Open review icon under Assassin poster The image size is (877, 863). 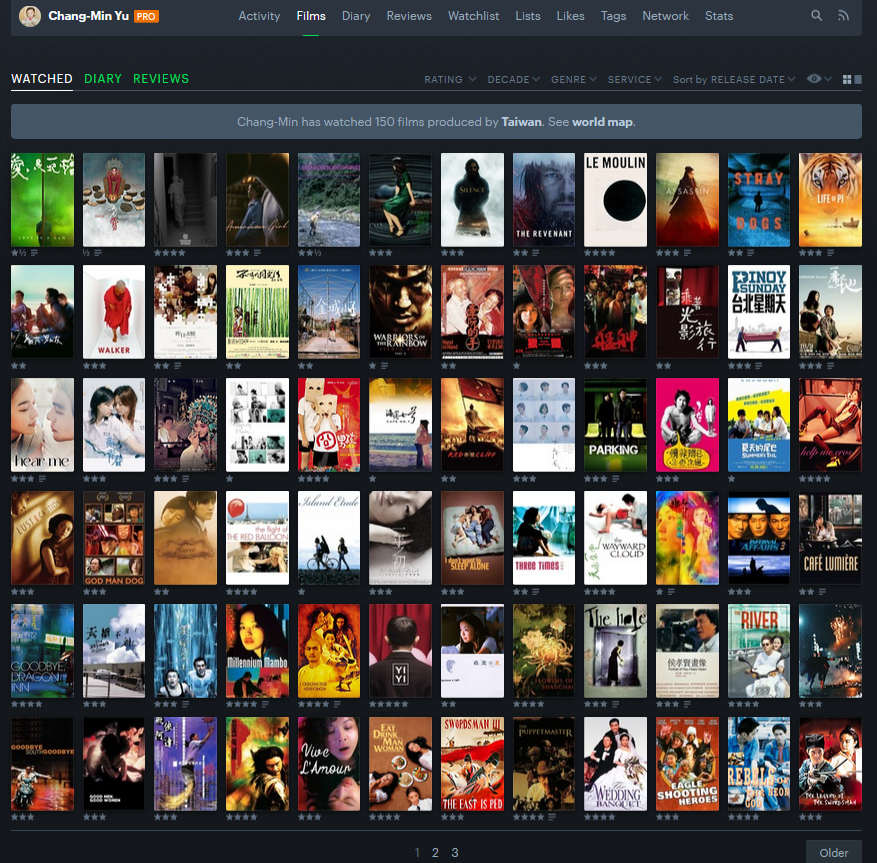pos(687,253)
